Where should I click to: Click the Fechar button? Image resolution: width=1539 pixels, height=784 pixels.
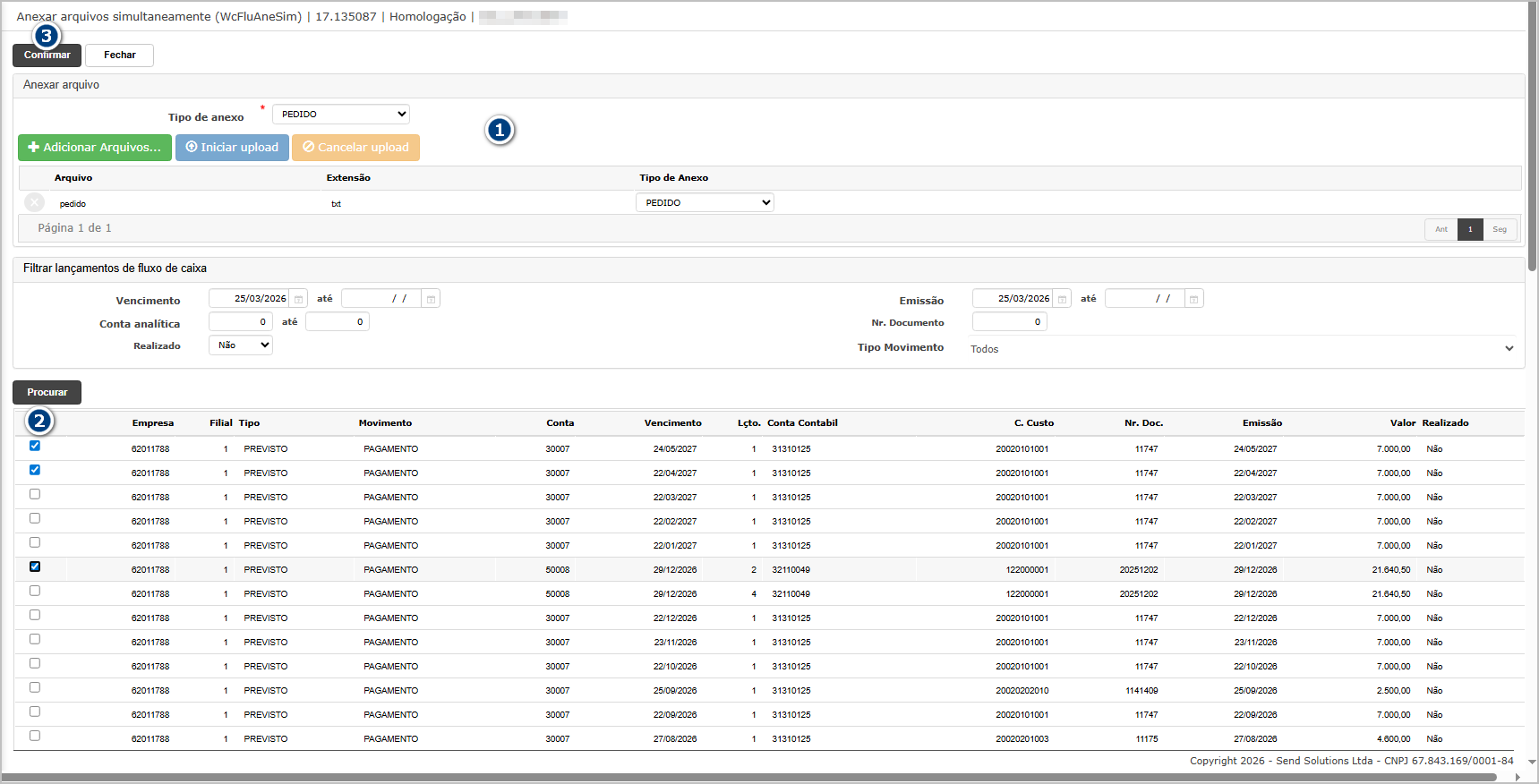point(119,55)
